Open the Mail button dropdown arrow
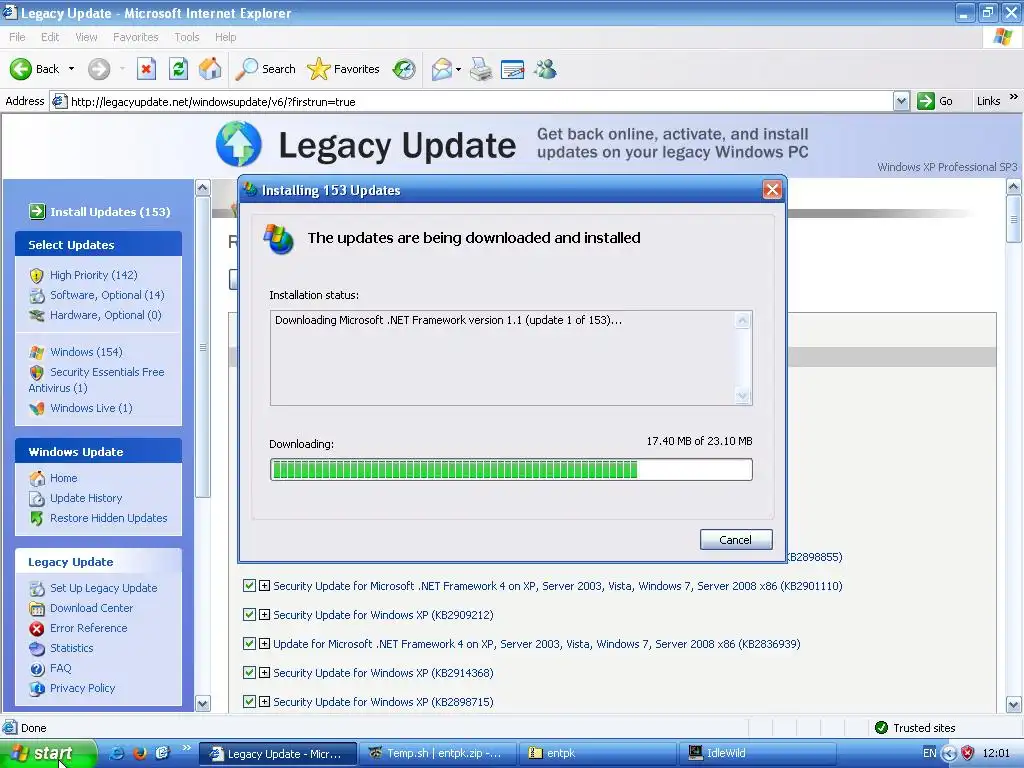This screenshot has height=768, width=1024. 458,69
